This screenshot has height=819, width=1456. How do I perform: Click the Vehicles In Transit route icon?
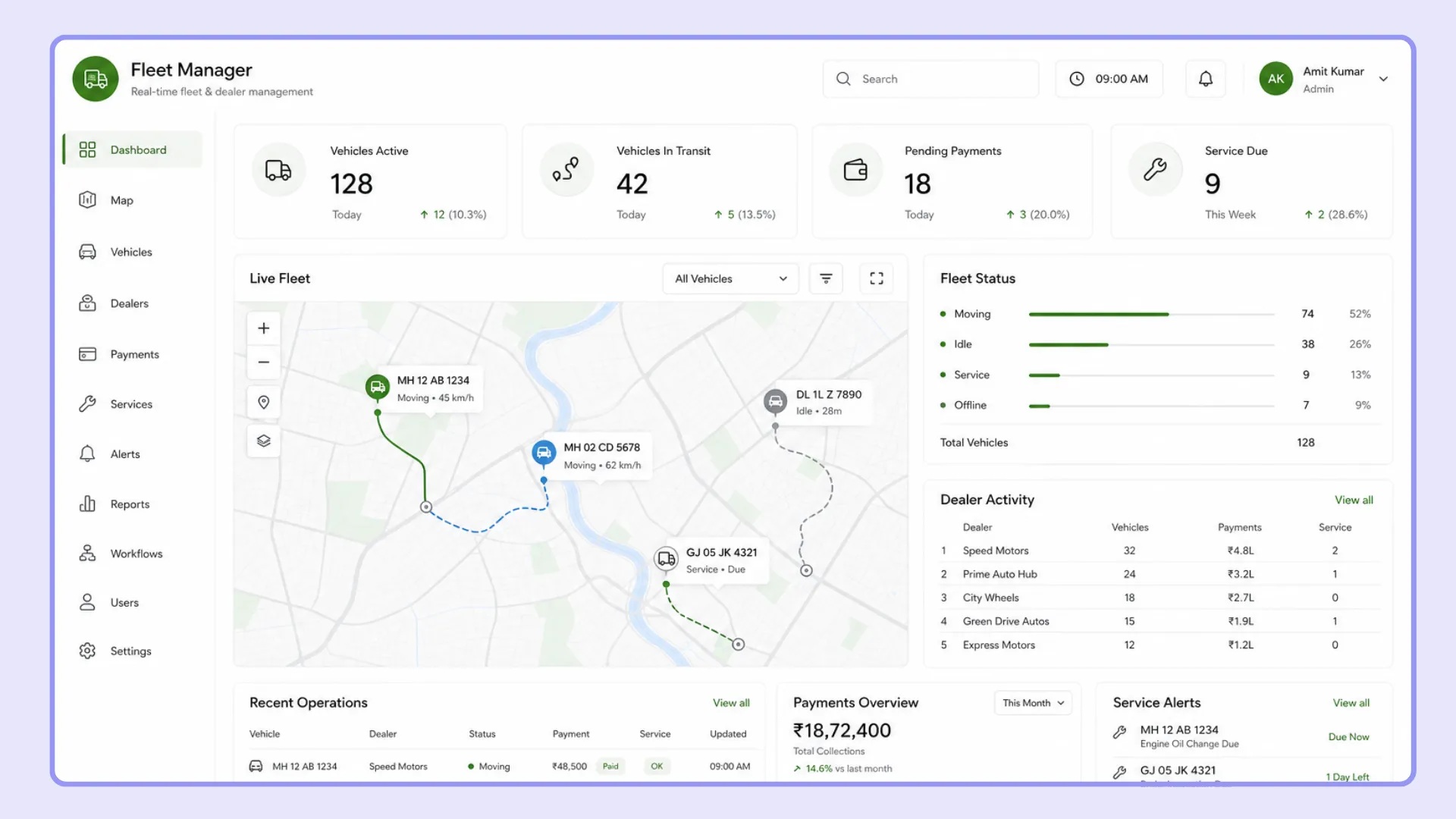point(566,170)
